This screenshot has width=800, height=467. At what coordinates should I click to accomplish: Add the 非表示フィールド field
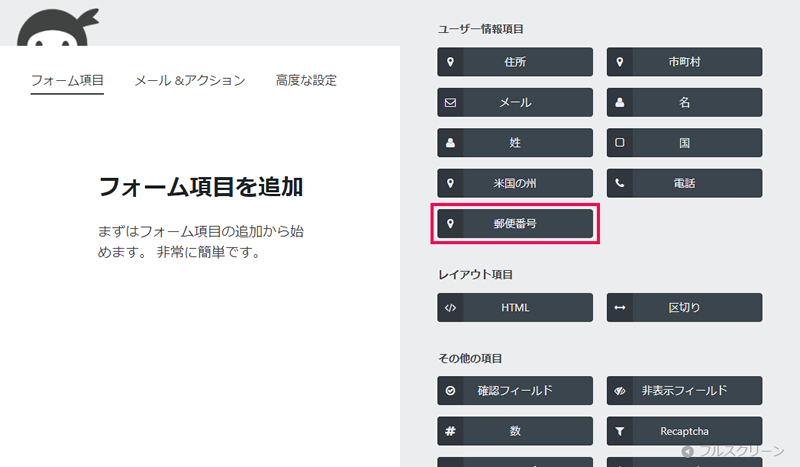coord(684,391)
